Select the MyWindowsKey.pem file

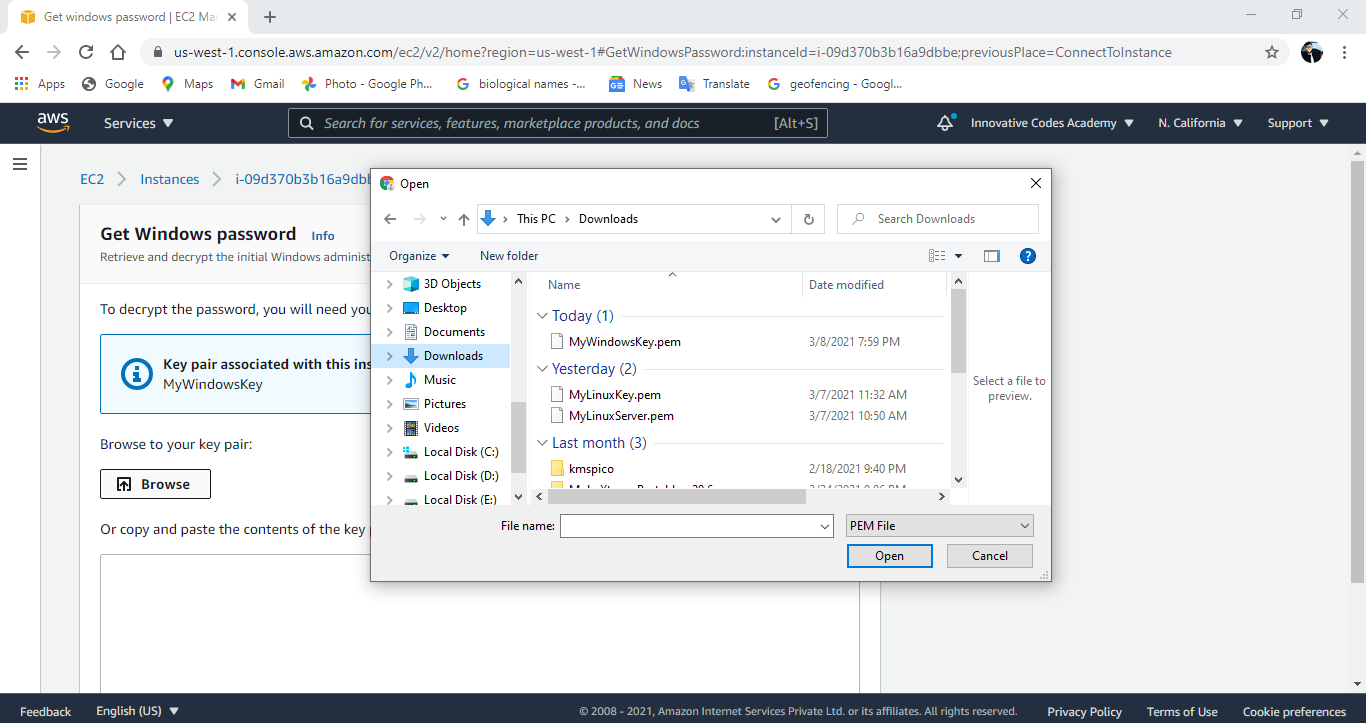pos(624,342)
